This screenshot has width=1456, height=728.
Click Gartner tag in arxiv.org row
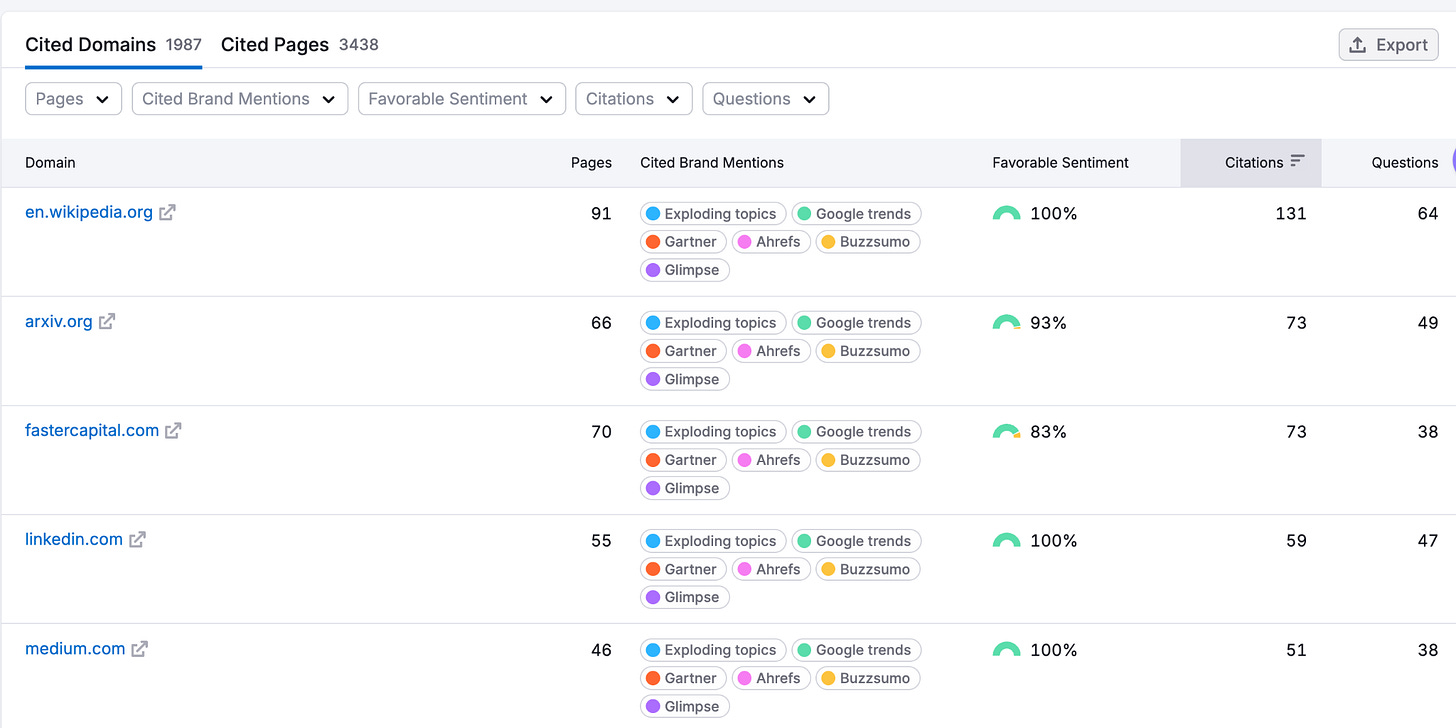click(x=683, y=351)
